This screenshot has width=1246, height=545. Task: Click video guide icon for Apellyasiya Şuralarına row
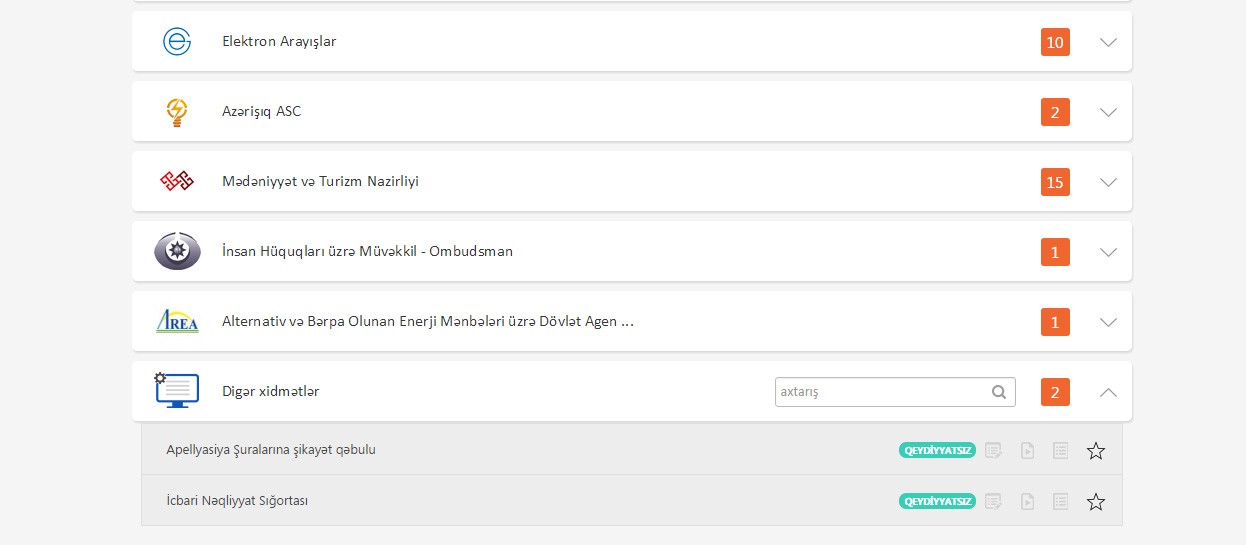pyautogui.click(x=1027, y=451)
